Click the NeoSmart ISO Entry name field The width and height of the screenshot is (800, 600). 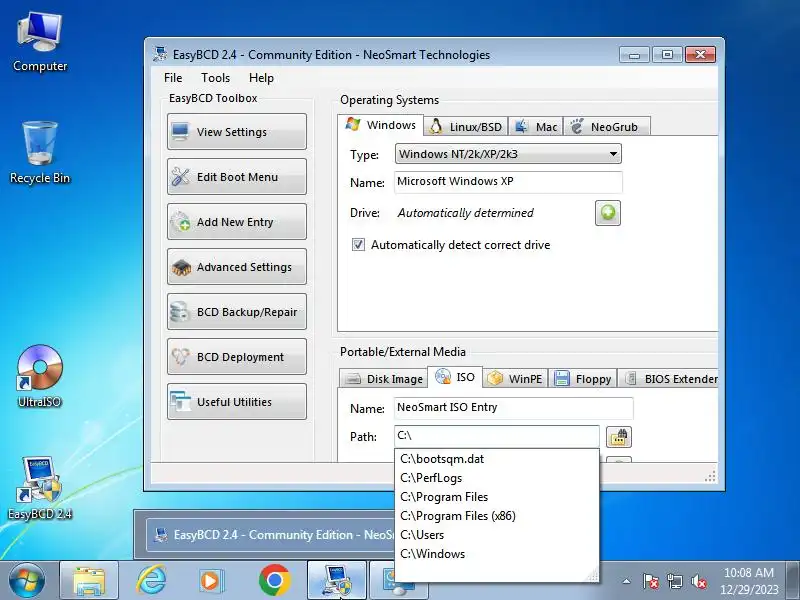pyautogui.click(x=513, y=407)
